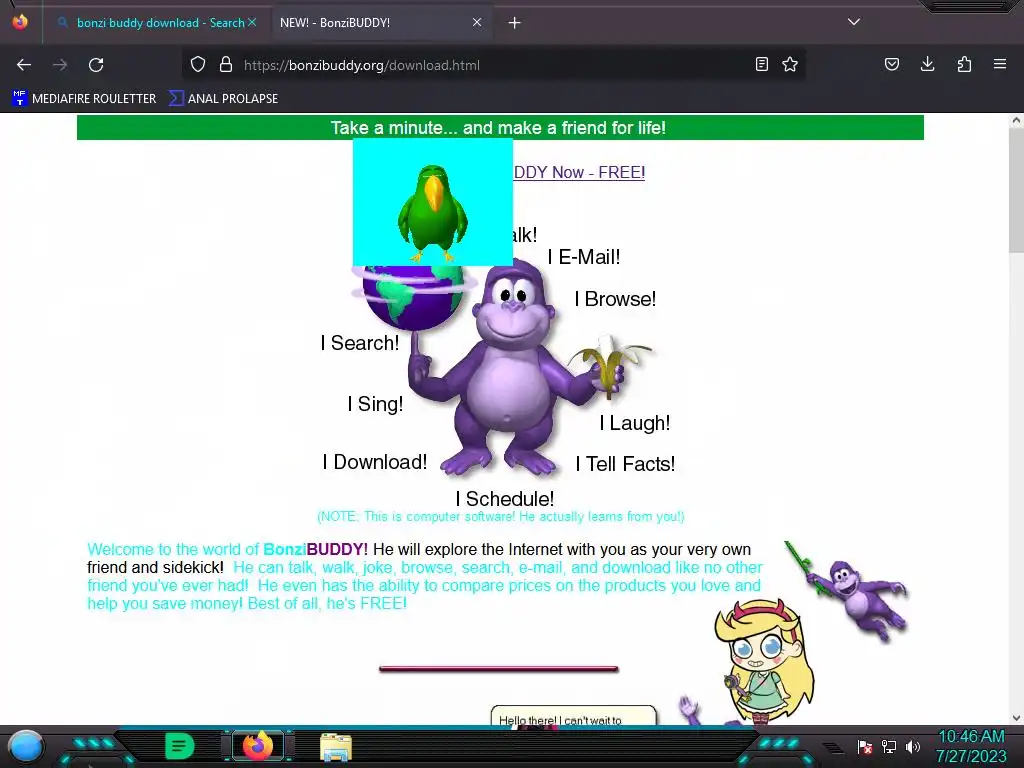This screenshot has height=768, width=1024.
Task: Click the Firefox logo in tab bar
Action: pos(20,22)
